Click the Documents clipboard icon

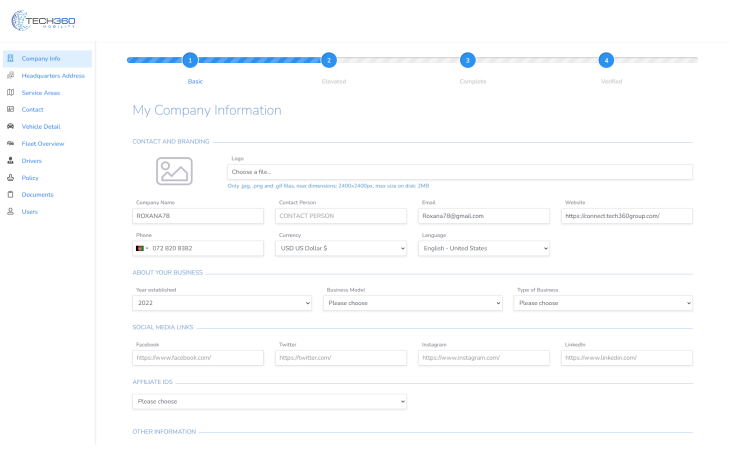coord(10,195)
